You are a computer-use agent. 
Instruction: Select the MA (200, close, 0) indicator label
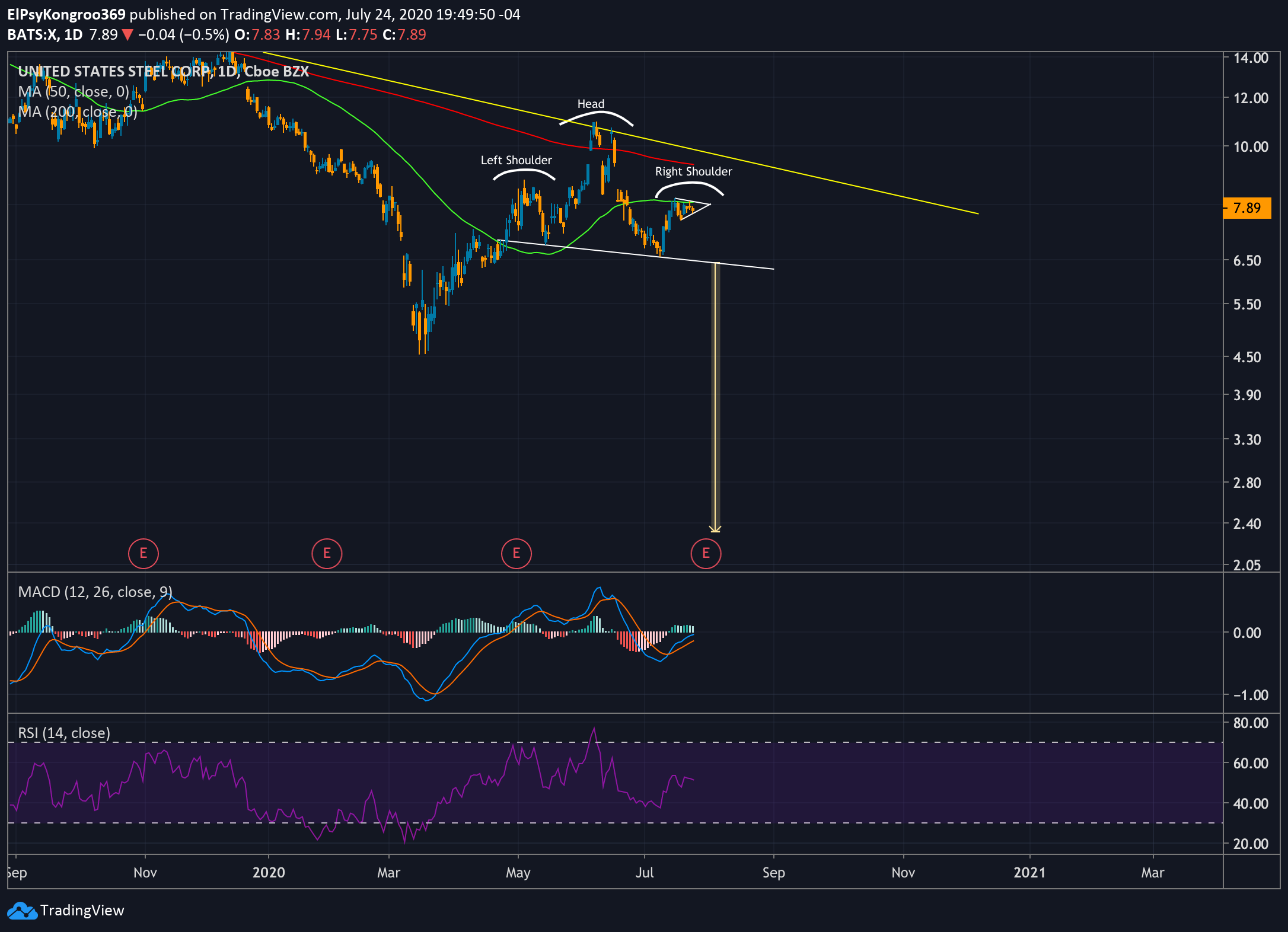[x=78, y=112]
